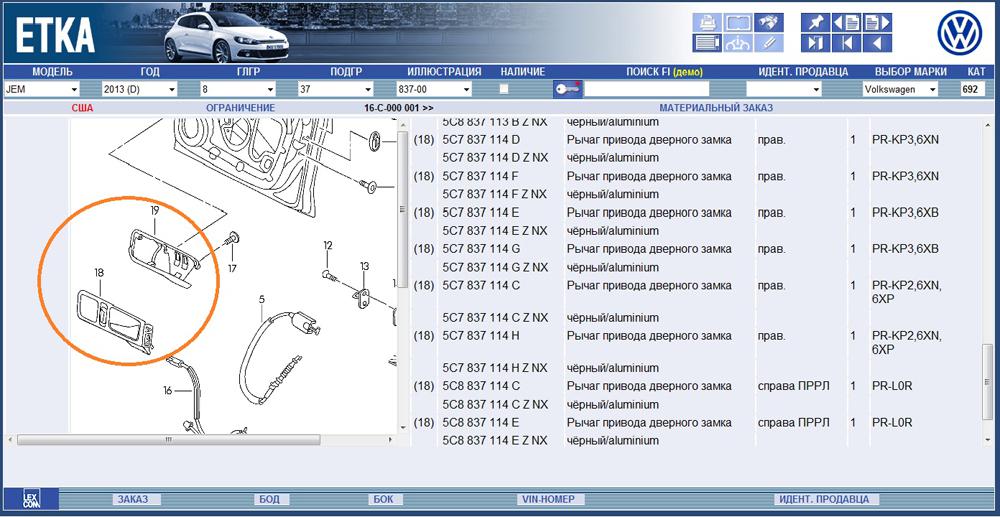Open the ВЫБОР МАРКИ dropdown showing Volkswagen
This screenshot has width=1000, height=517.
[901, 89]
